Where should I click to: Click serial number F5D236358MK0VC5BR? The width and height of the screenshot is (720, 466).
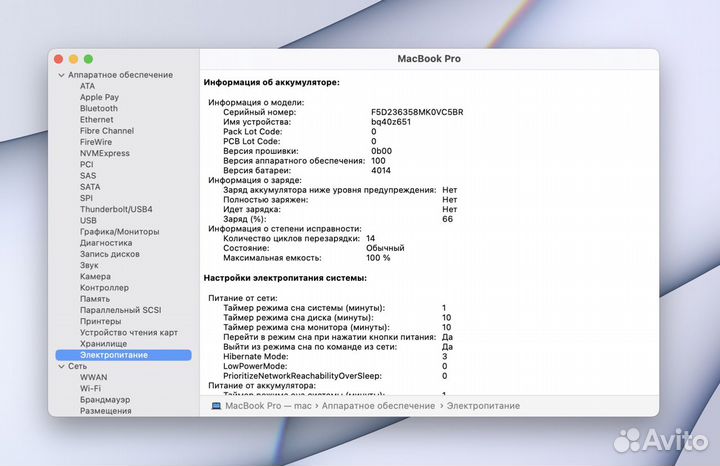pos(417,112)
